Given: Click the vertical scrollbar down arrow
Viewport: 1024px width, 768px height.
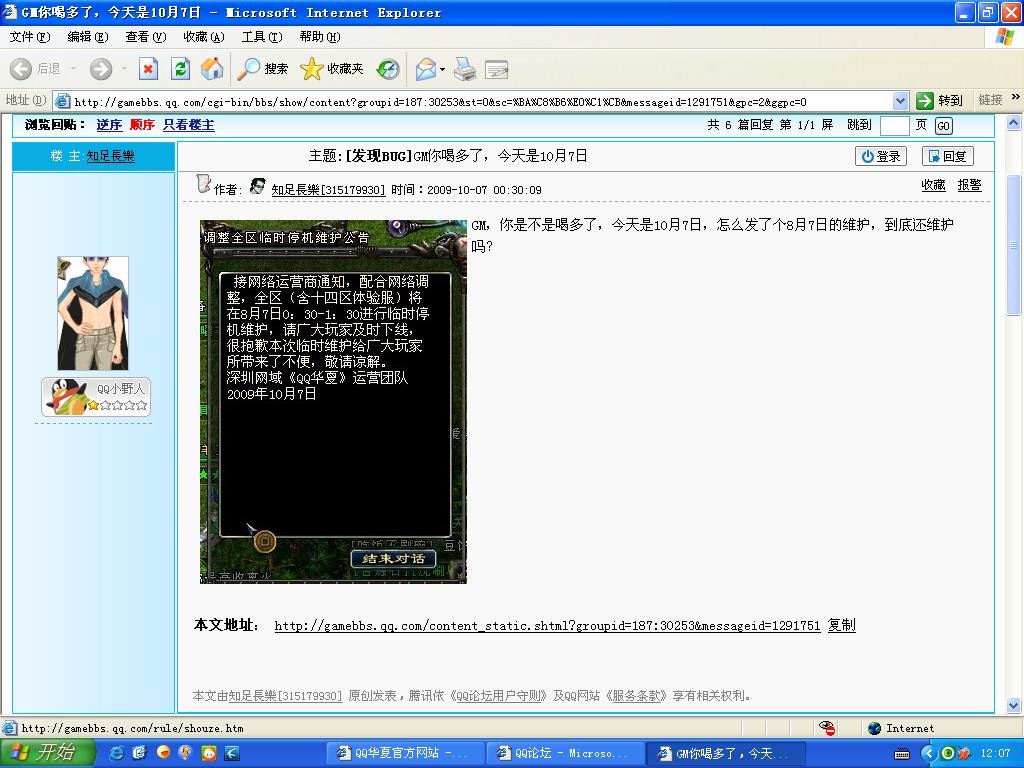Looking at the screenshot, I should tap(1014, 705).
